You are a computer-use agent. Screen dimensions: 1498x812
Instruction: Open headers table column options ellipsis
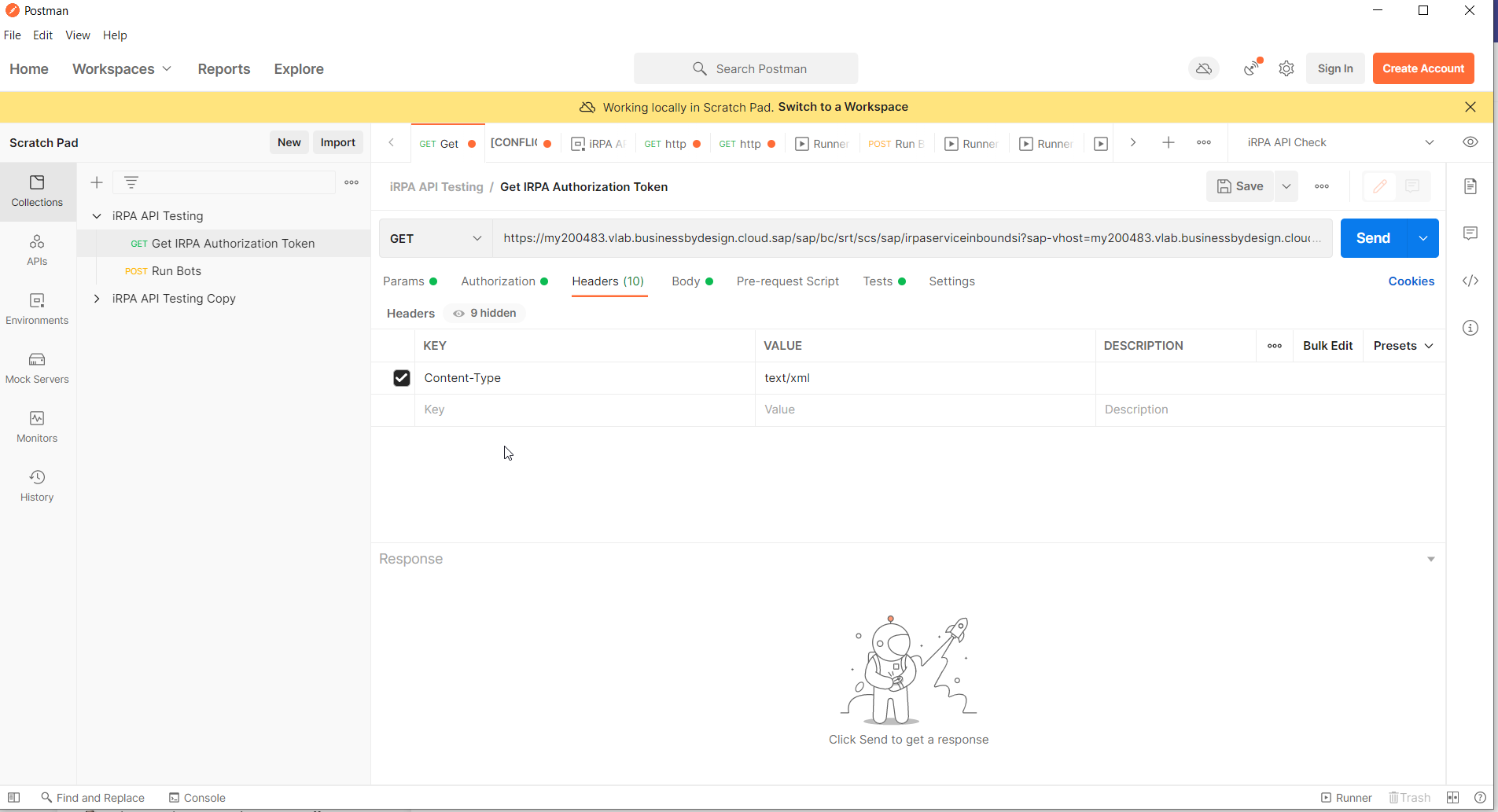[x=1275, y=346]
